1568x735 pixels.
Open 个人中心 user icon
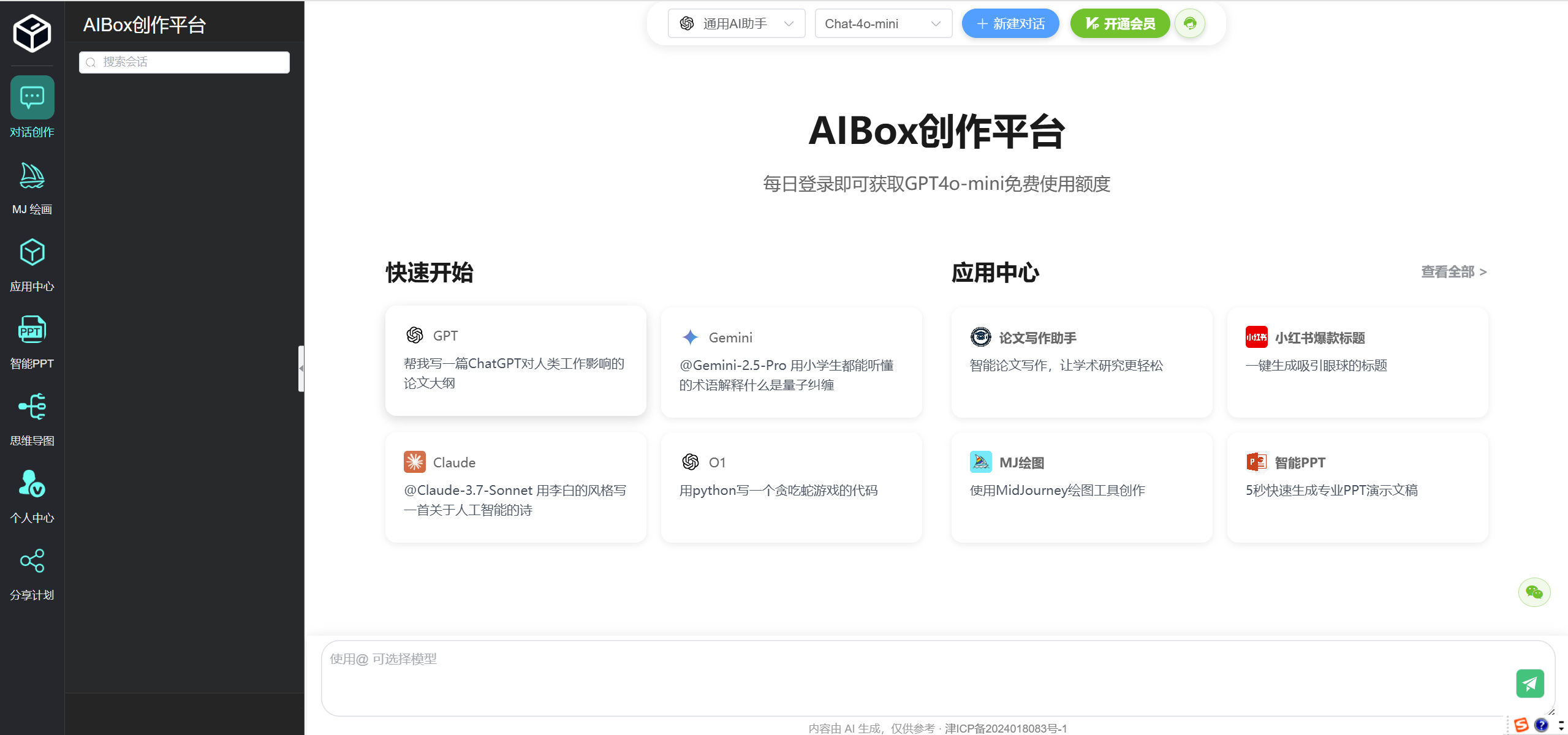pos(32,484)
